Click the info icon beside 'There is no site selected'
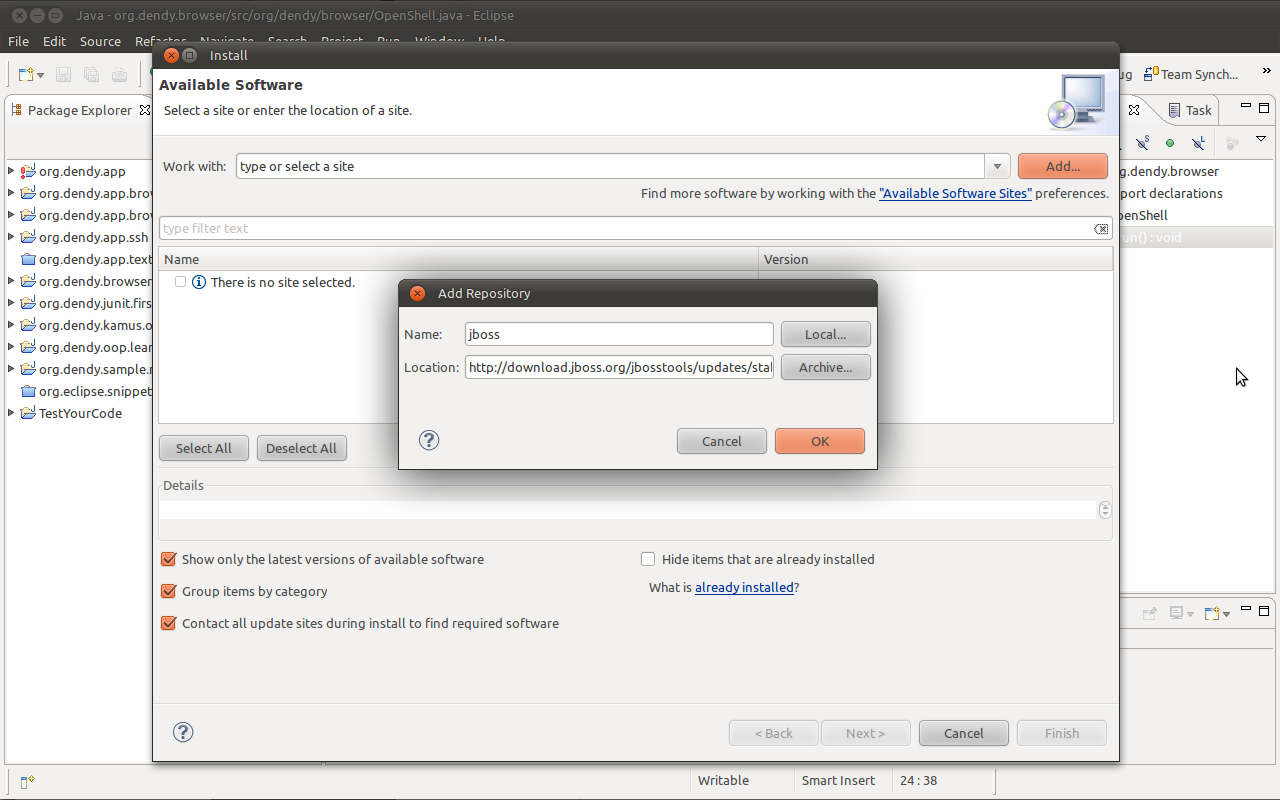Viewport: 1280px width, 800px height. click(198, 282)
